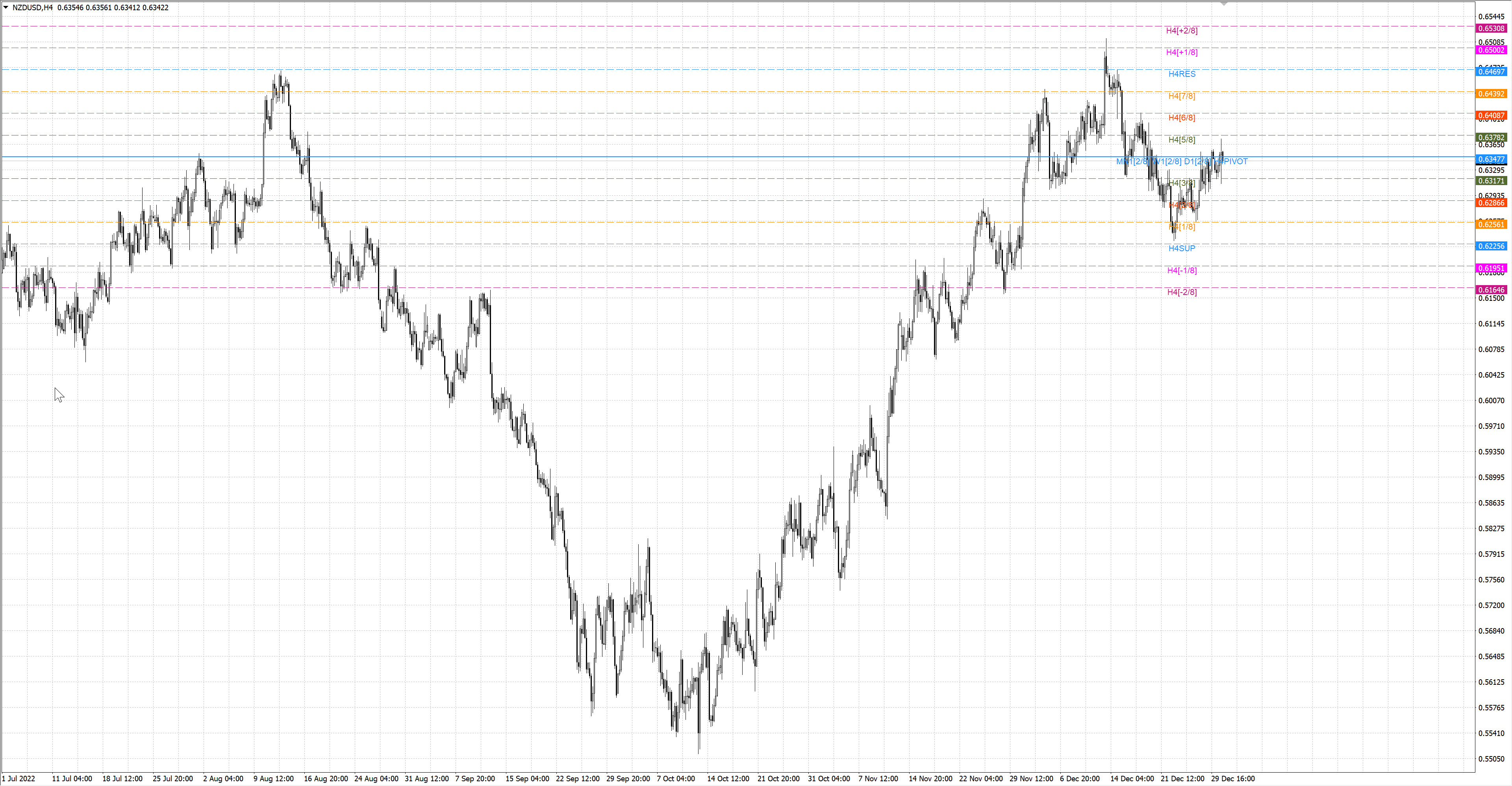Image resolution: width=1512 pixels, height=786 pixels.
Task: Click 0.59350 on the price axis
Action: 1492,451
